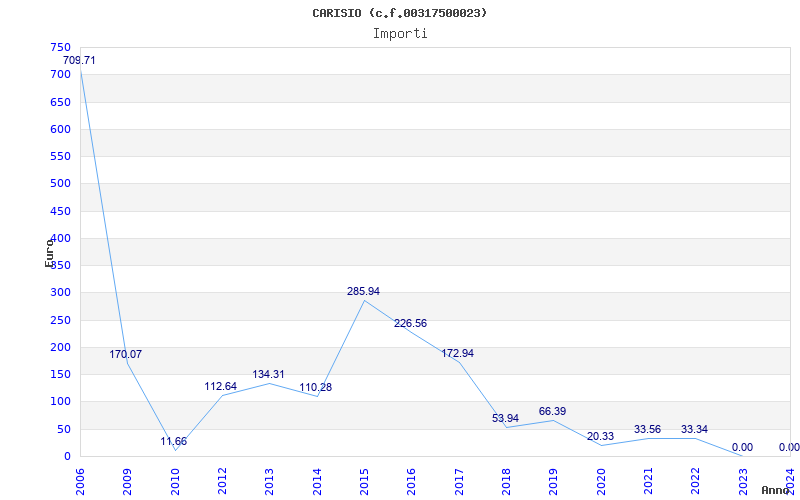Screen dimensions: 800x500
Task: Click the 709.71 data label
Action: coord(79,61)
